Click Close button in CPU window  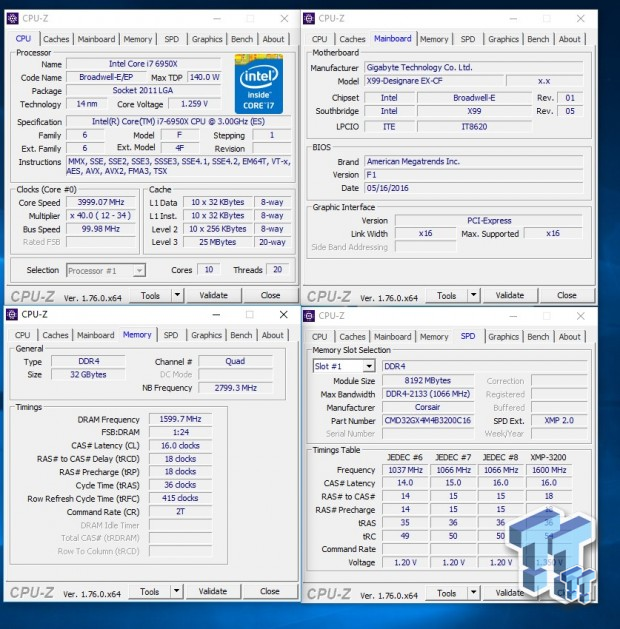pyautogui.click(x=270, y=295)
